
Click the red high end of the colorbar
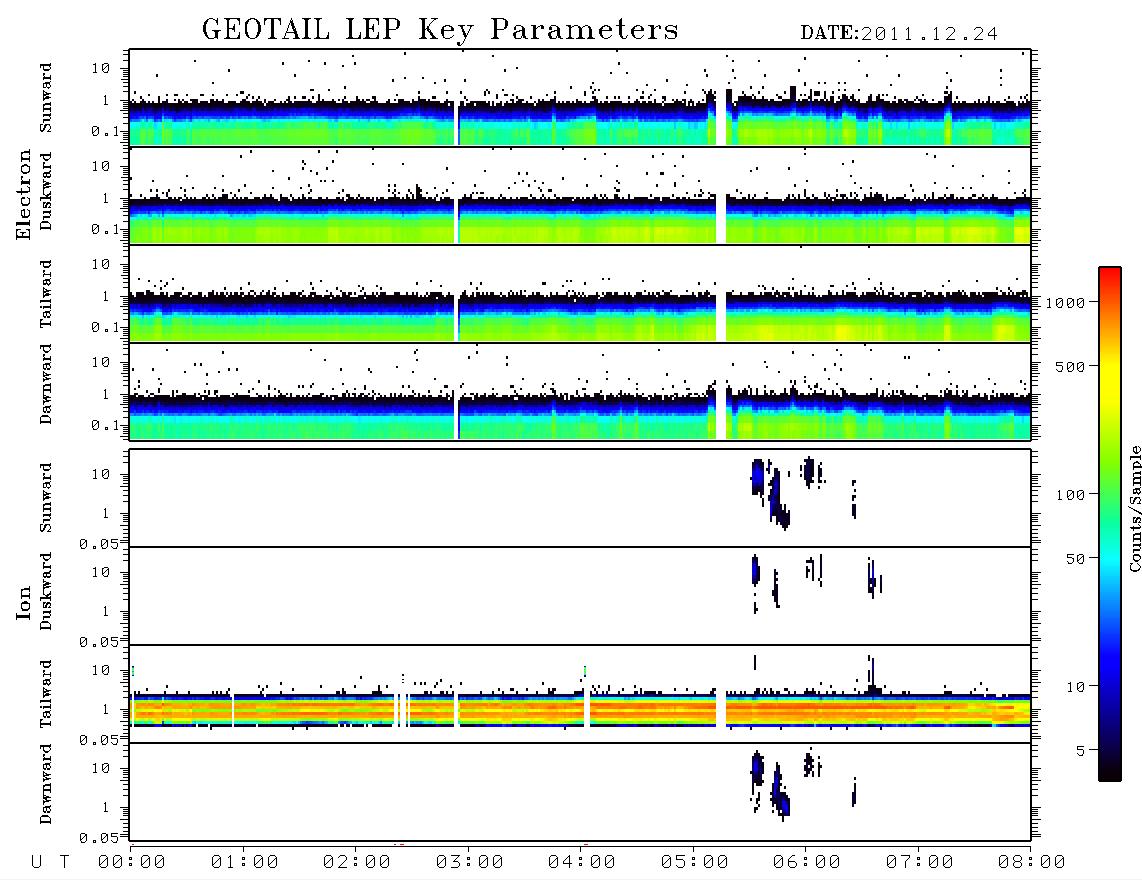pos(1110,275)
